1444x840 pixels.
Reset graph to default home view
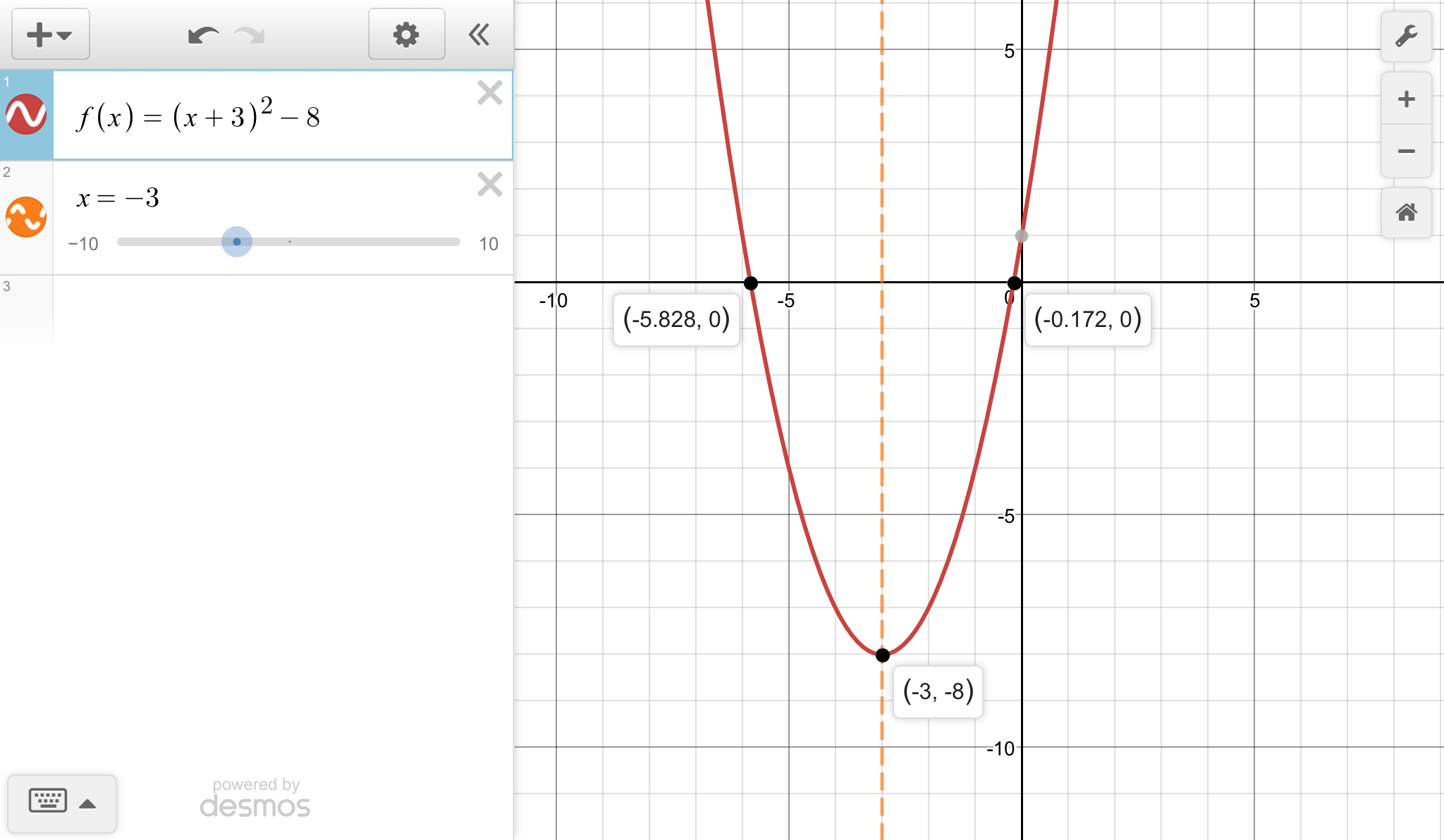(1406, 212)
